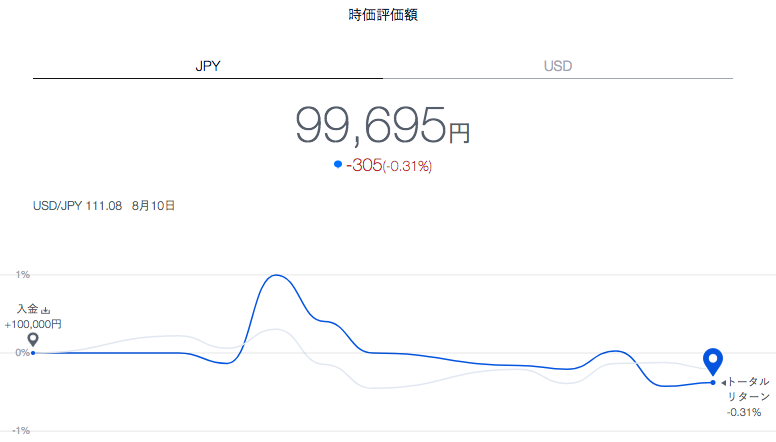Click the 99,695円 valuation amount
Screen dimensions: 776x442
(383, 126)
